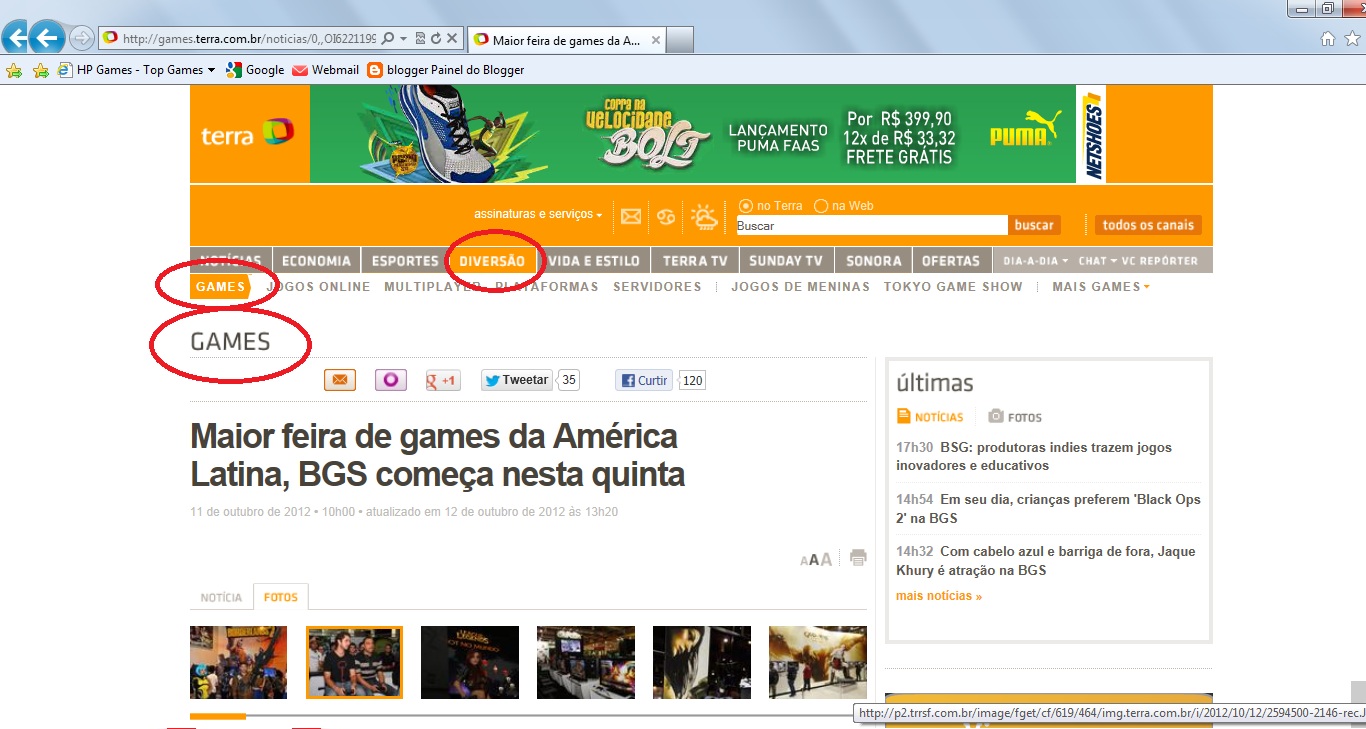This screenshot has height=729, width=1366.
Task: Expand the HP Games bookmark dropdown arrow
Action: pyautogui.click(x=211, y=70)
